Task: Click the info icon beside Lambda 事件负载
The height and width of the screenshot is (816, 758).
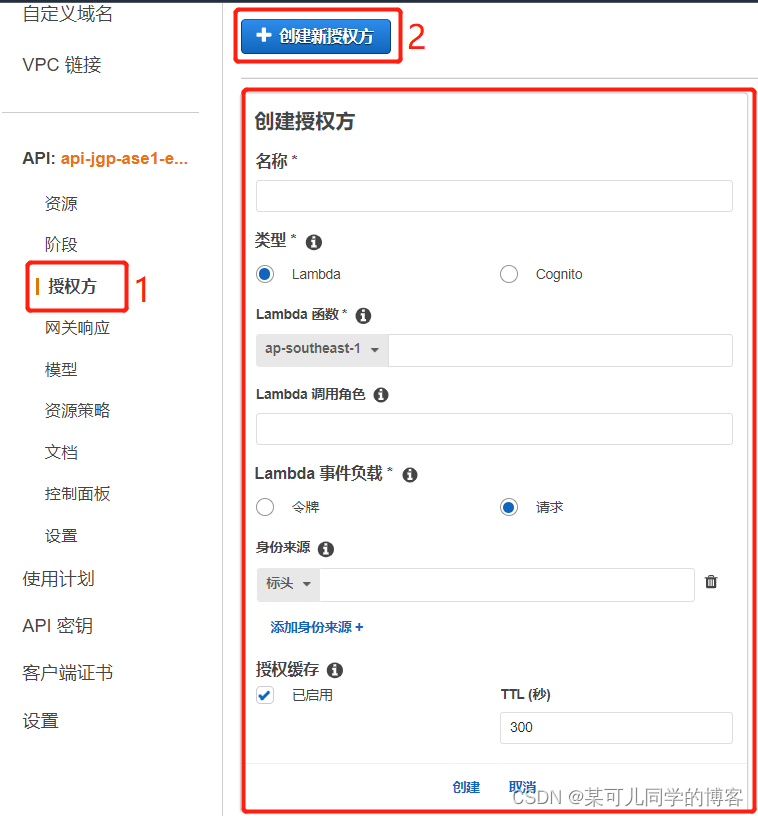Action: click(410, 475)
